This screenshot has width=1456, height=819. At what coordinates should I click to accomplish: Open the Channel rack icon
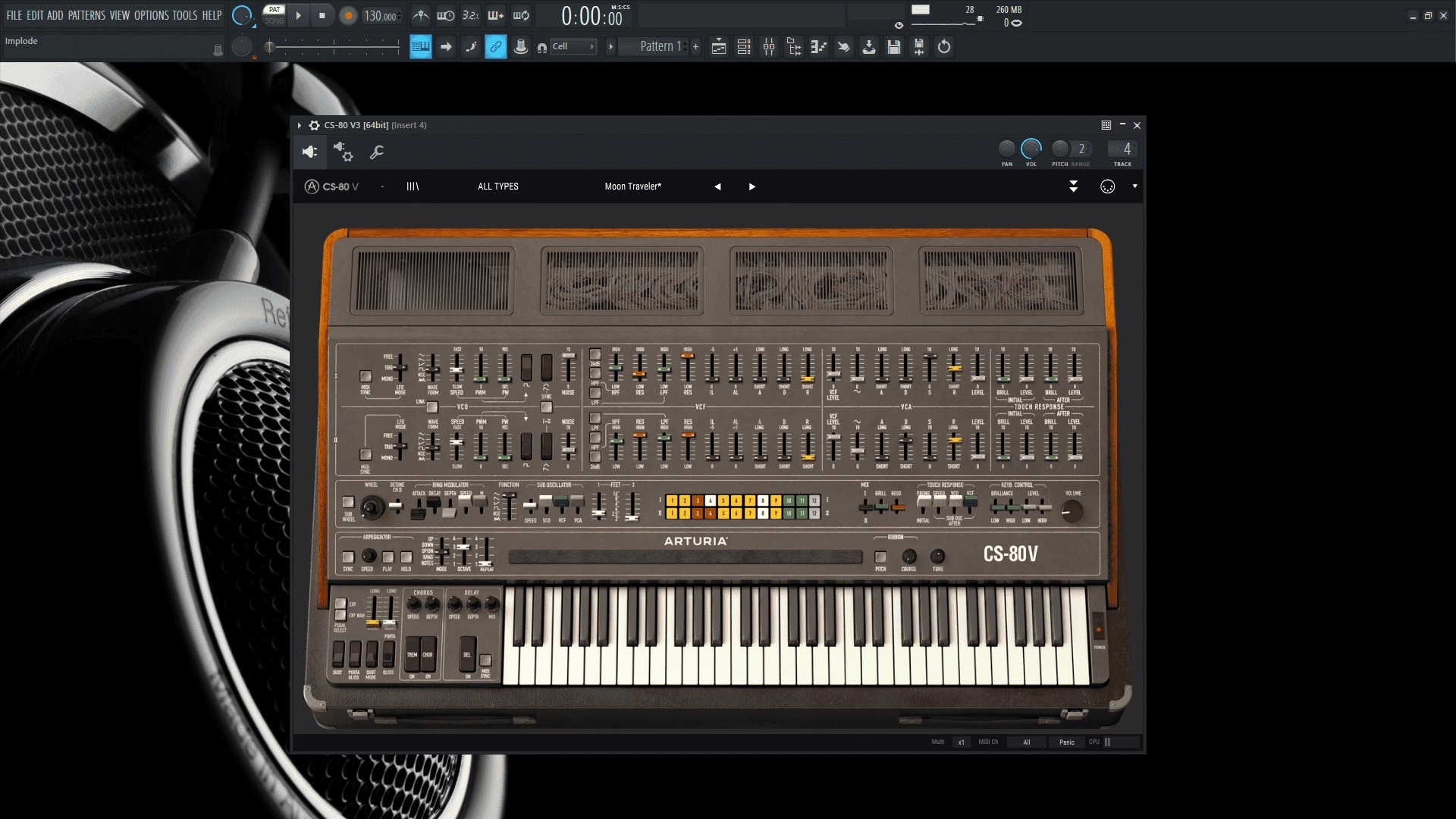[744, 47]
